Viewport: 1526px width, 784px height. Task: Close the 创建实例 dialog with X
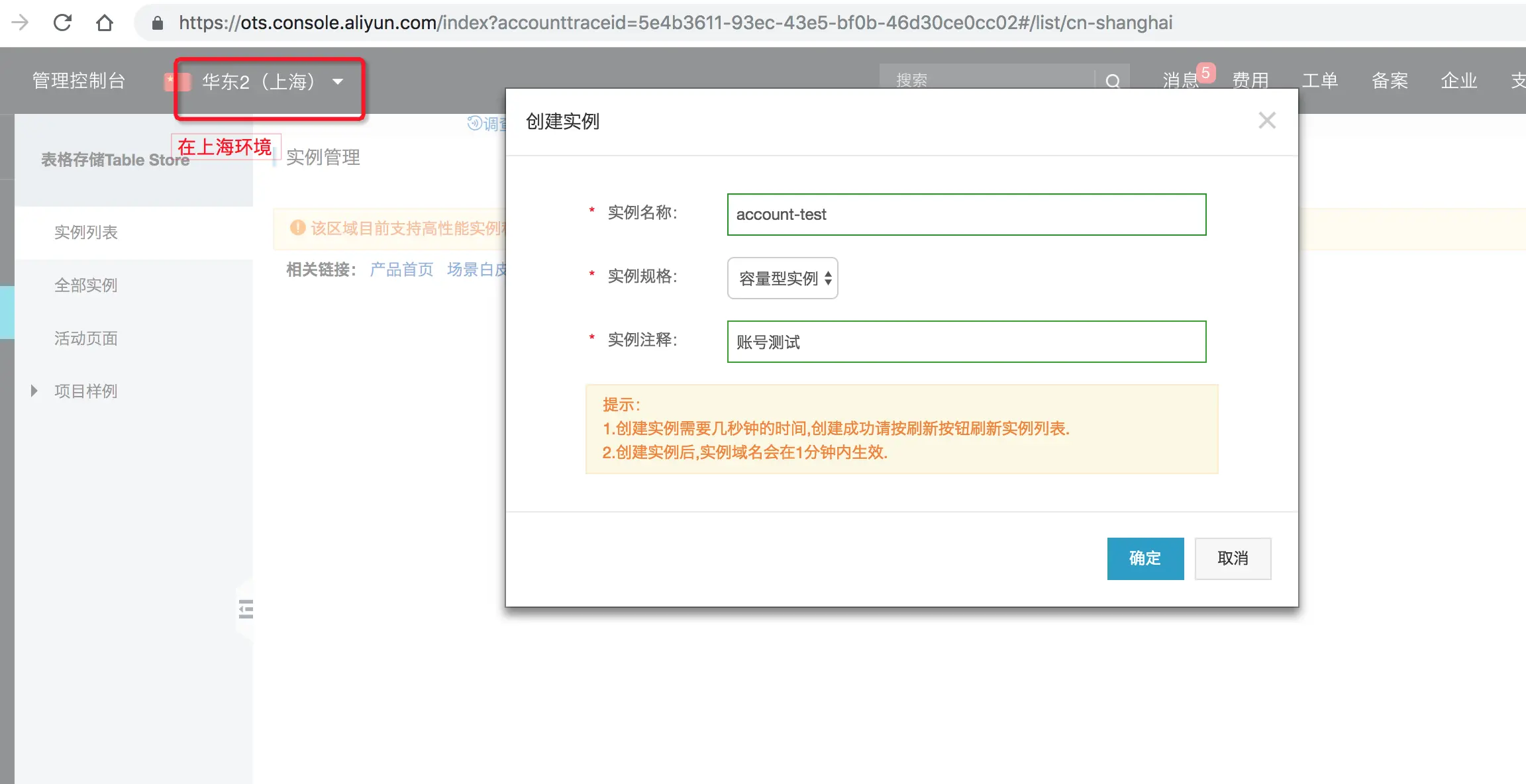point(1266,121)
